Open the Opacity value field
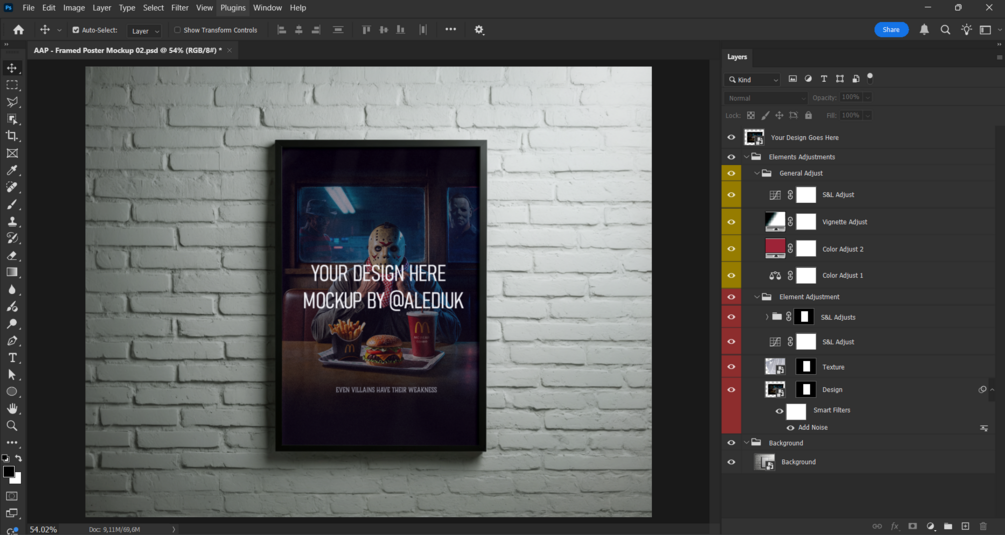Viewport: 1005px width, 535px height. click(x=851, y=97)
